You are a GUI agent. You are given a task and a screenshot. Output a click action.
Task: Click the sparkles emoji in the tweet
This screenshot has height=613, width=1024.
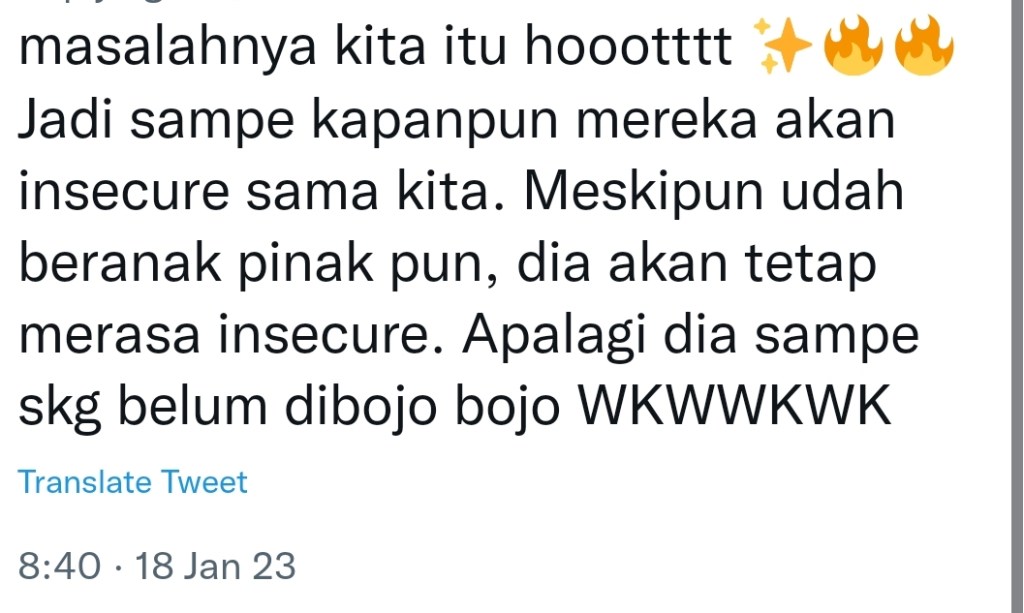(782, 45)
